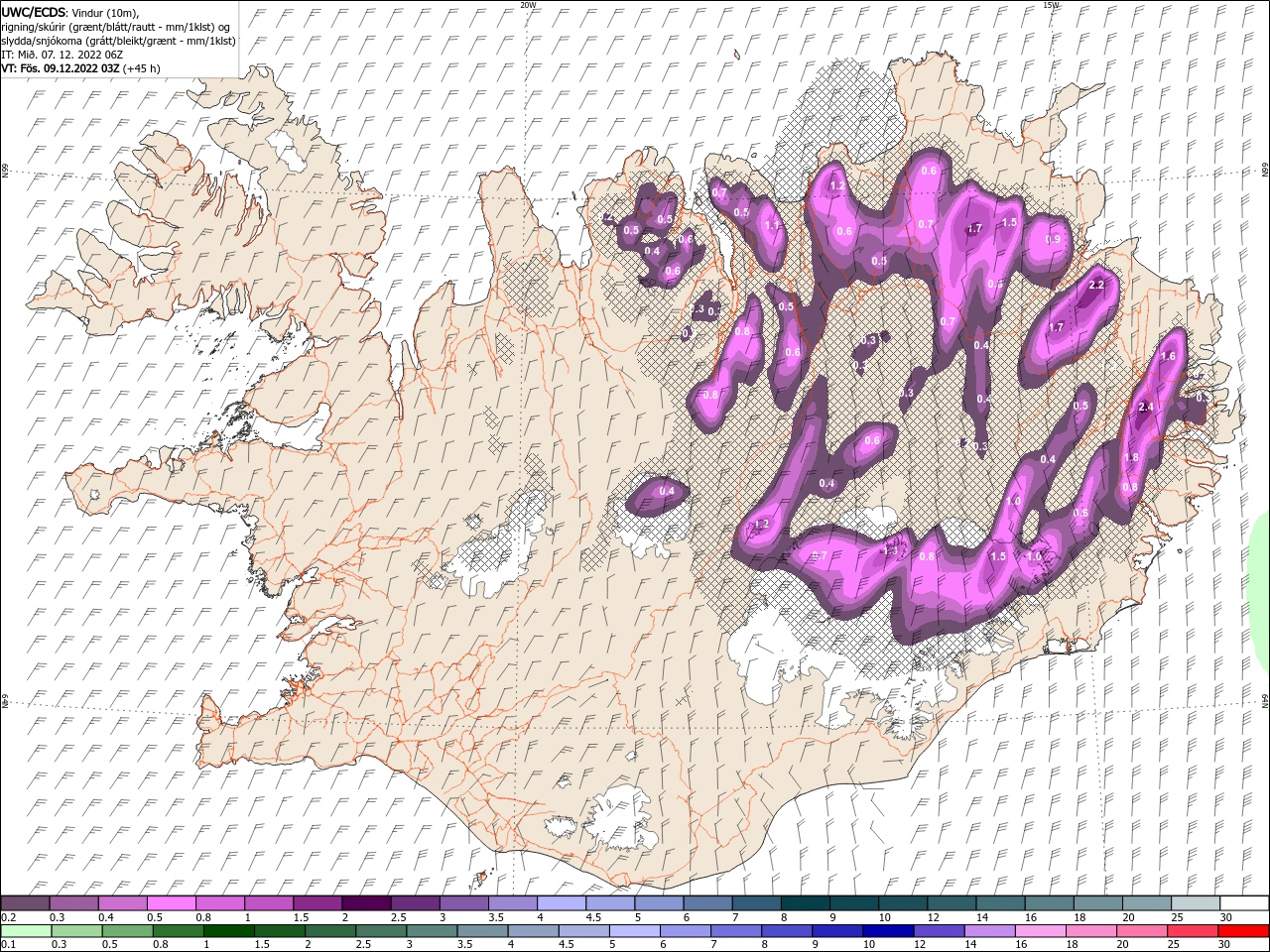Select upper legend dark purple swatch between 2 and 2.5
This screenshot has height=952, width=1270.
[x=366, y=903]
